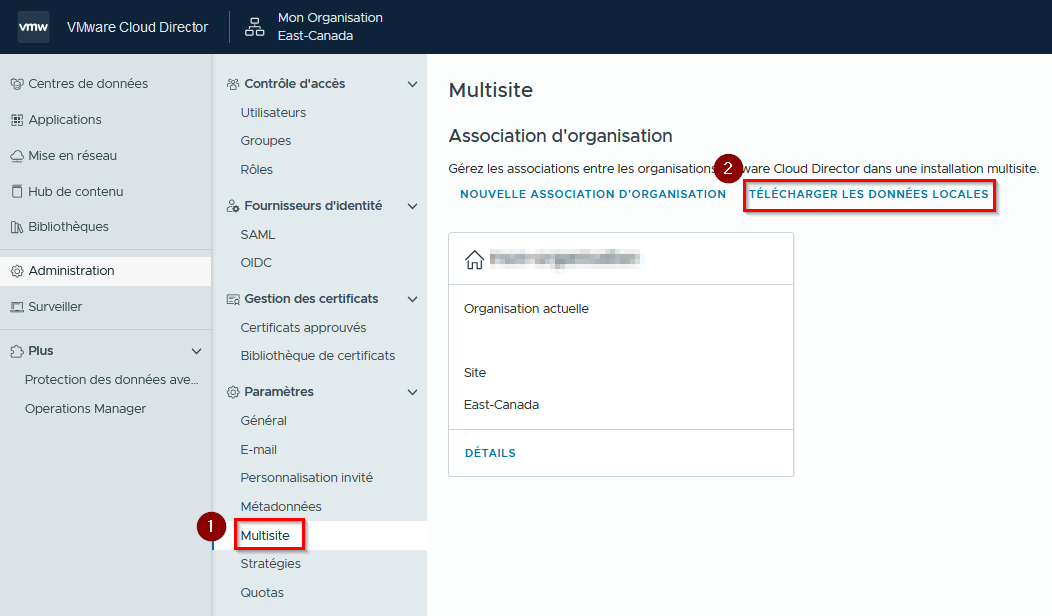Click the Mise en réseau cloud icon
This screenshot has height=616, width=1052.
point(17,156)
